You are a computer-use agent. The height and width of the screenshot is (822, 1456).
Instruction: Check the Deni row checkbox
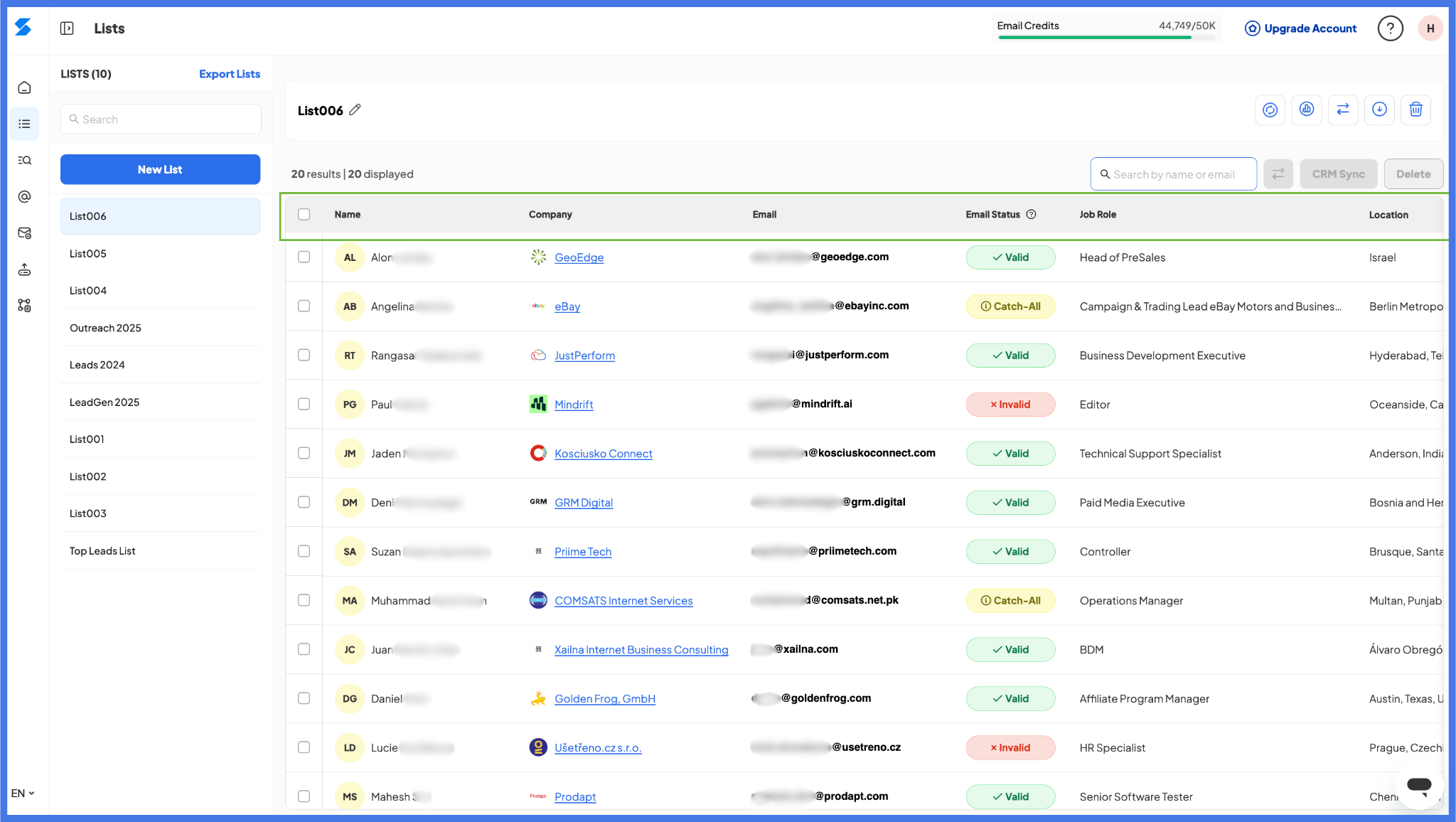(304, 502)
